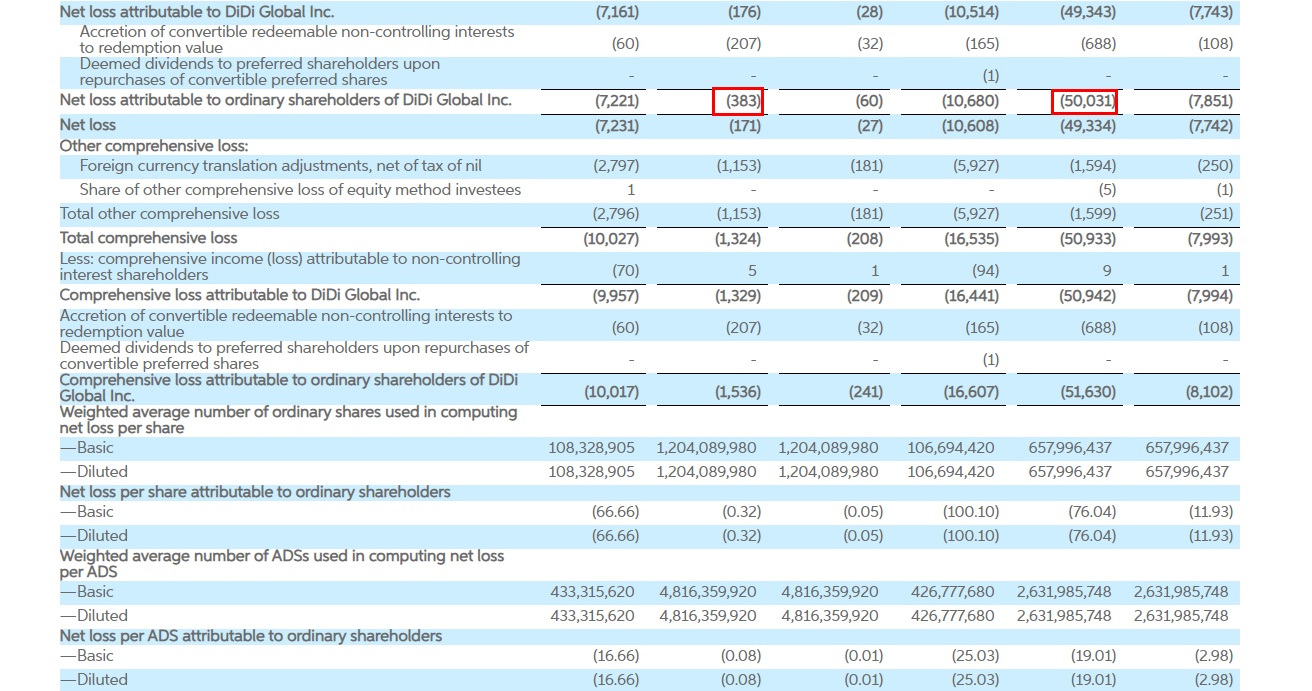Select the 'Net loss attributable to ordinary shareholders' row label
Viewport: 1312px width, 691px height.
[x=286, y=100]
